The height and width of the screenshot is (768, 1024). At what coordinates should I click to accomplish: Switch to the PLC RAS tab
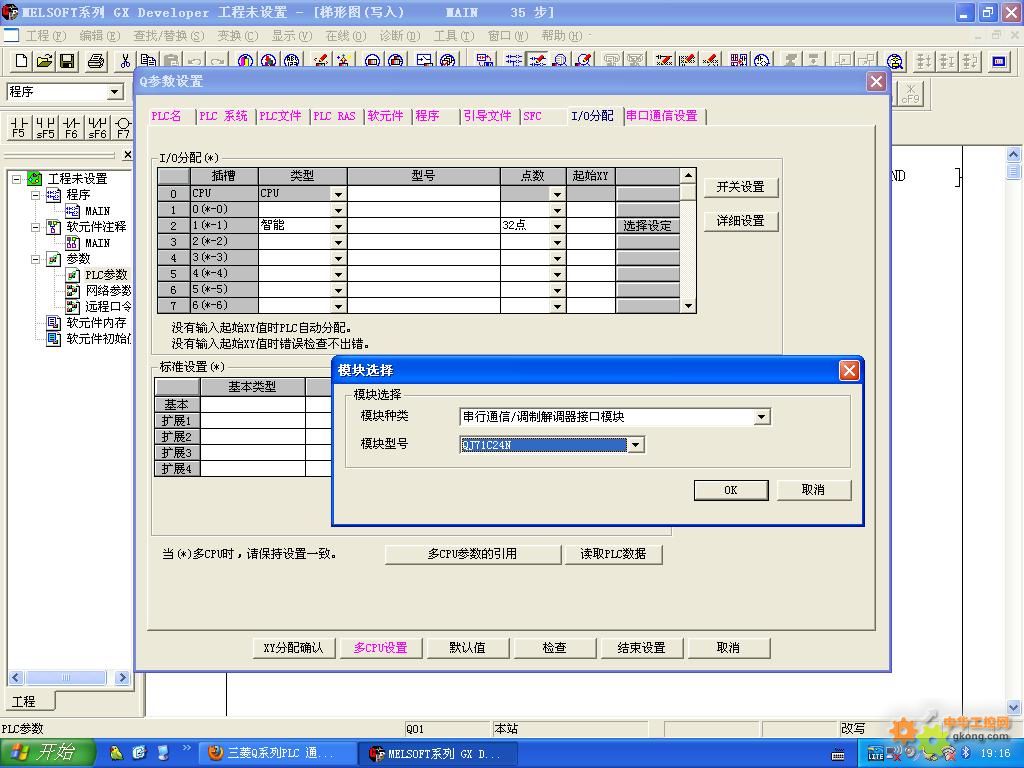334,116
